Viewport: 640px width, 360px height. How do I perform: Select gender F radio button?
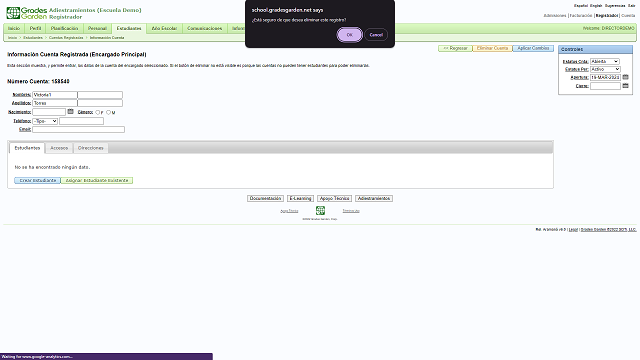tap(98, 112)
